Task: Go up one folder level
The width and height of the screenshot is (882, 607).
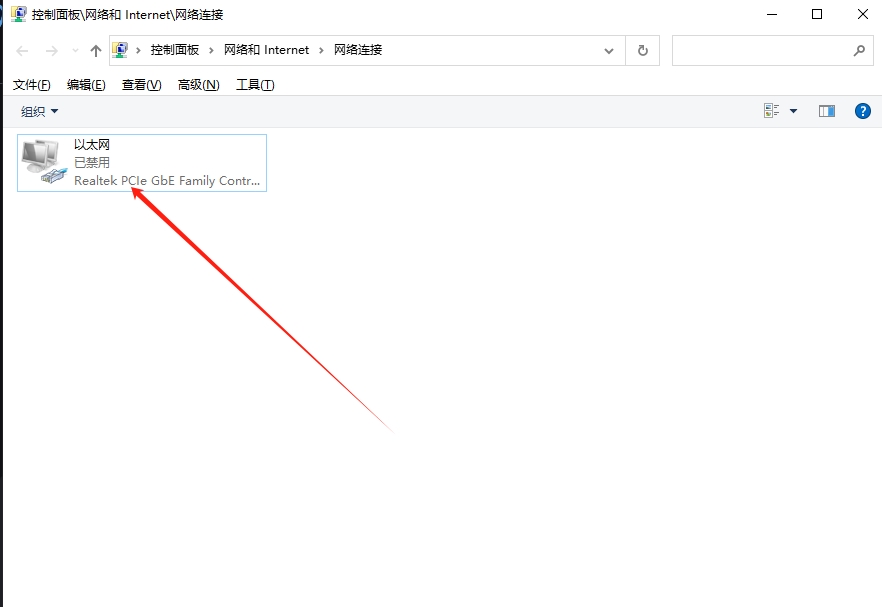Action: click(x=96, y=51)
